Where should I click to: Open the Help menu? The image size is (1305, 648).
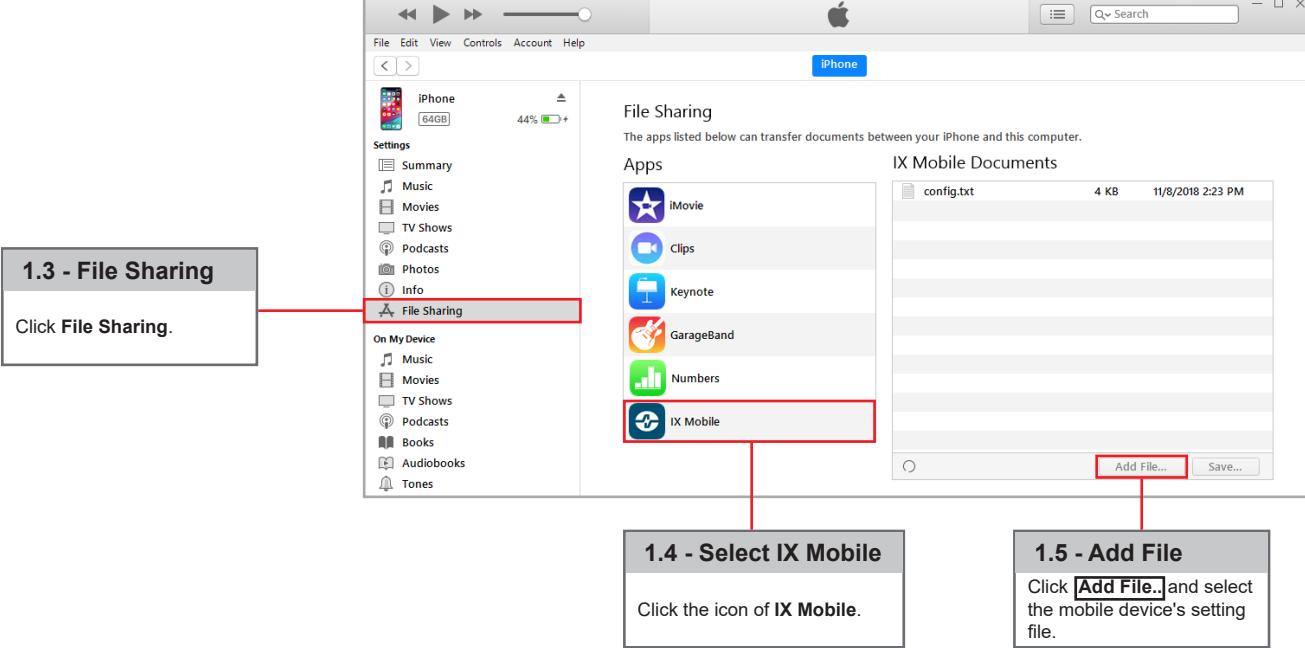pyautogui.click(x=574, y=43)
